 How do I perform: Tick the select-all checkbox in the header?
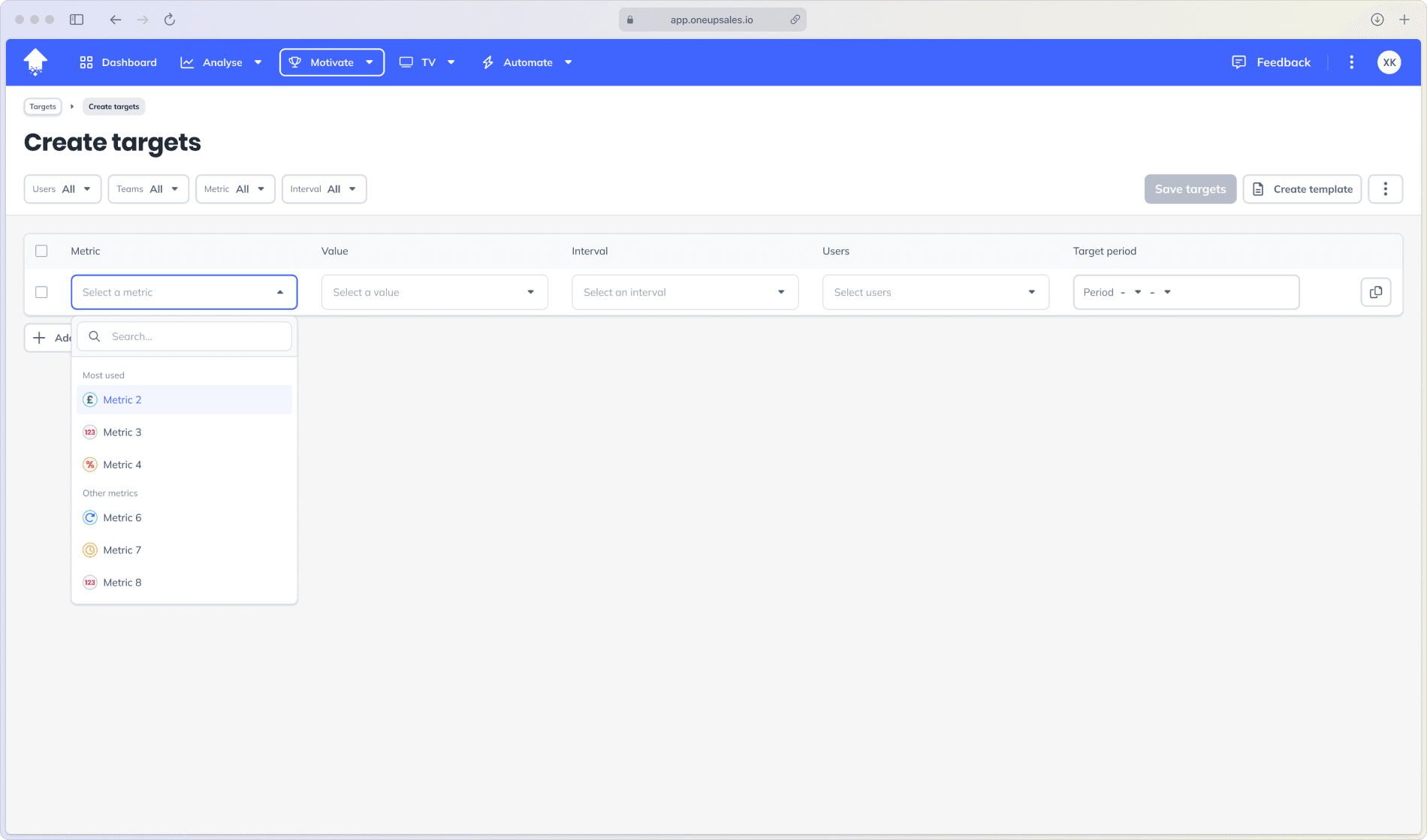tap(41, 251)
